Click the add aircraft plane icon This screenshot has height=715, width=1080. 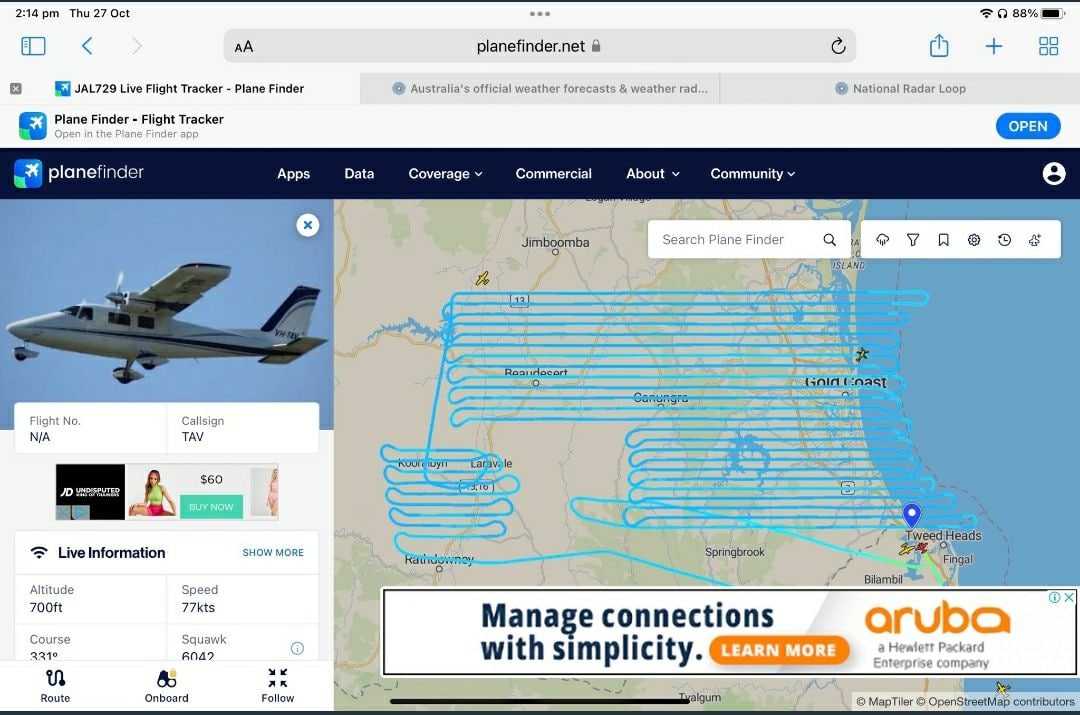click(x=1035, y=240)
